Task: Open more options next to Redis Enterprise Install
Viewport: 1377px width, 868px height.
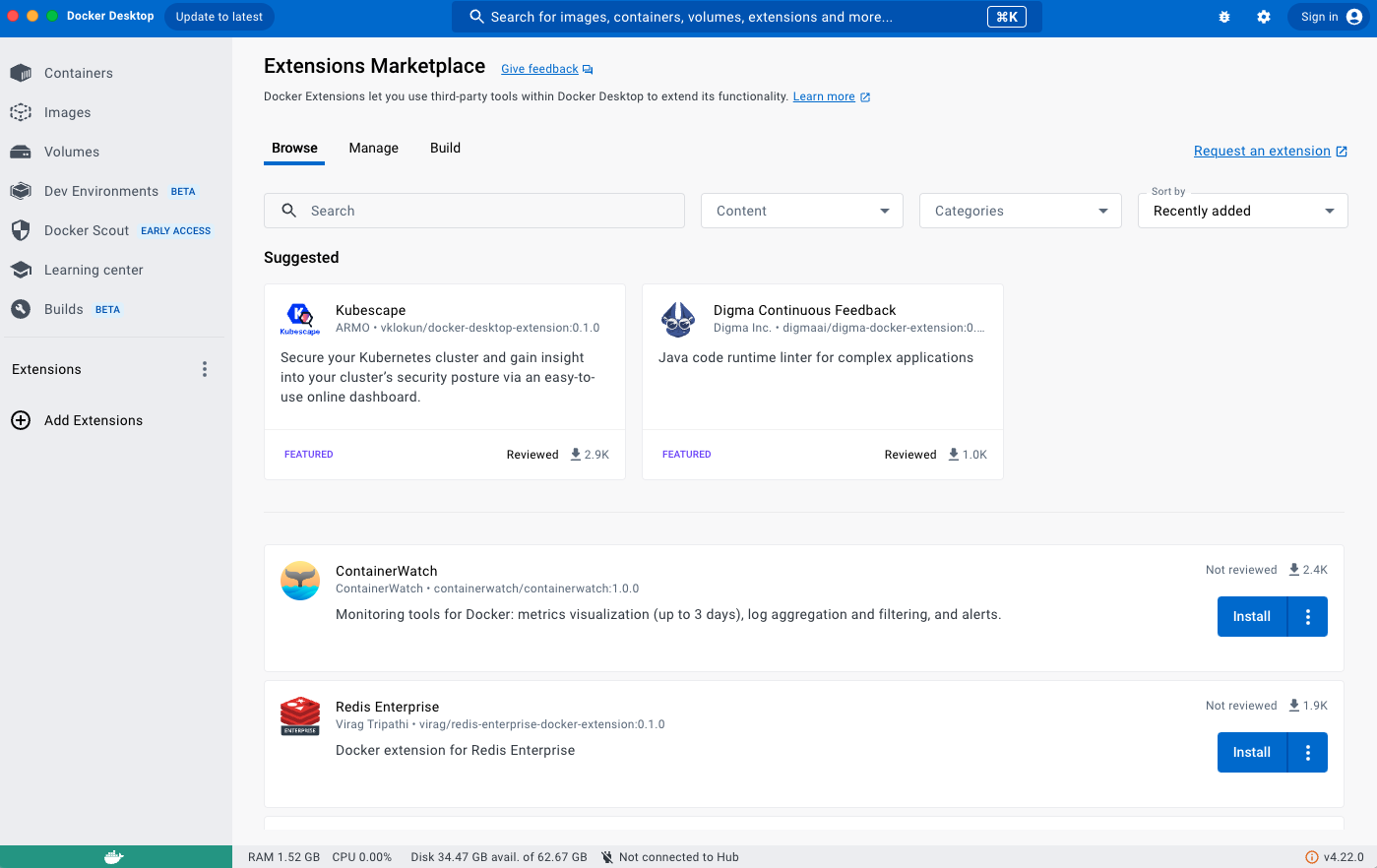Action: (x=1308, y=752)
